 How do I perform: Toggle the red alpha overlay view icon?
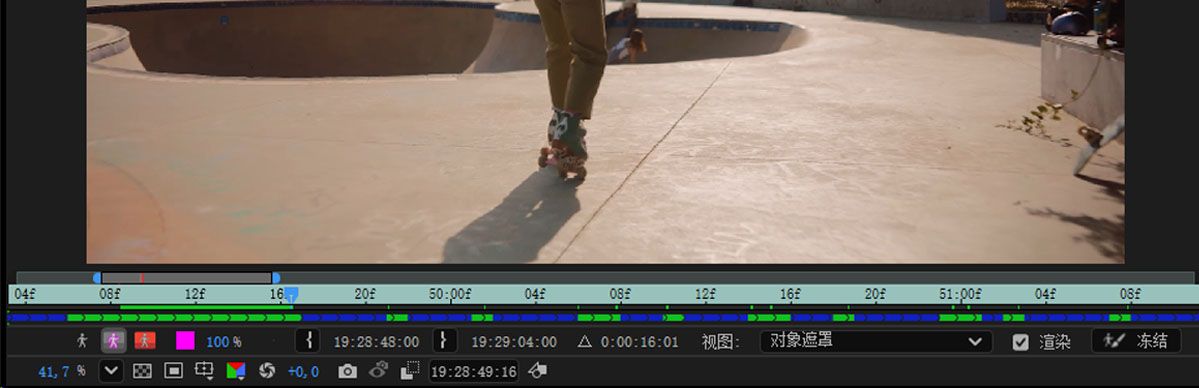pos(145,341)
